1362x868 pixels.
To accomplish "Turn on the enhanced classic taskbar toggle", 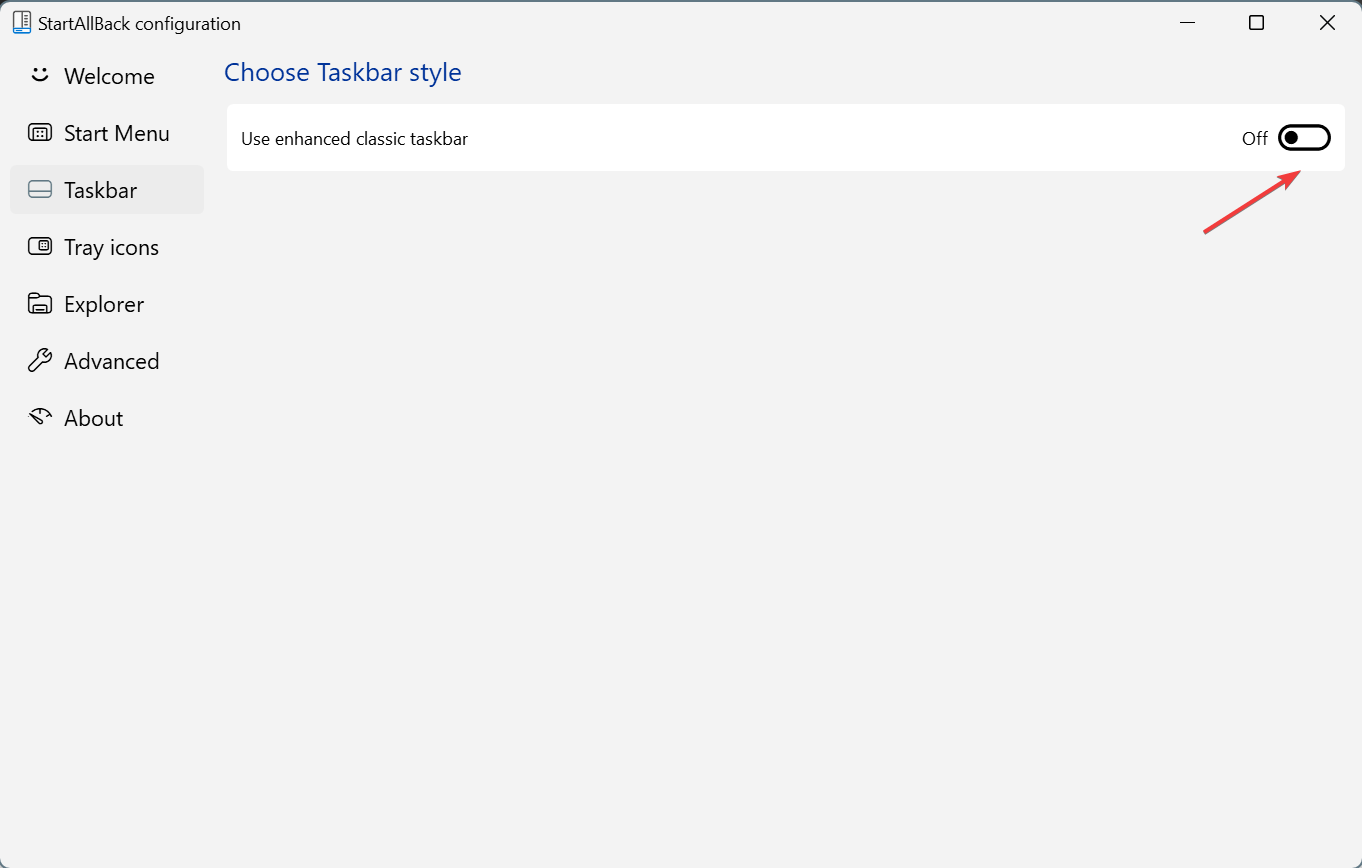I will [x=1304, y=138].
